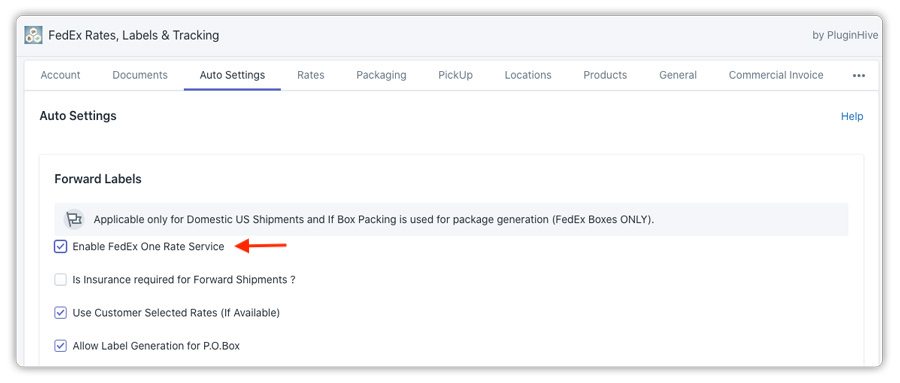The width and height of the screenshot is (900, 383).
Task: Select the Auto Settings tab
Action: pos(232,75)
